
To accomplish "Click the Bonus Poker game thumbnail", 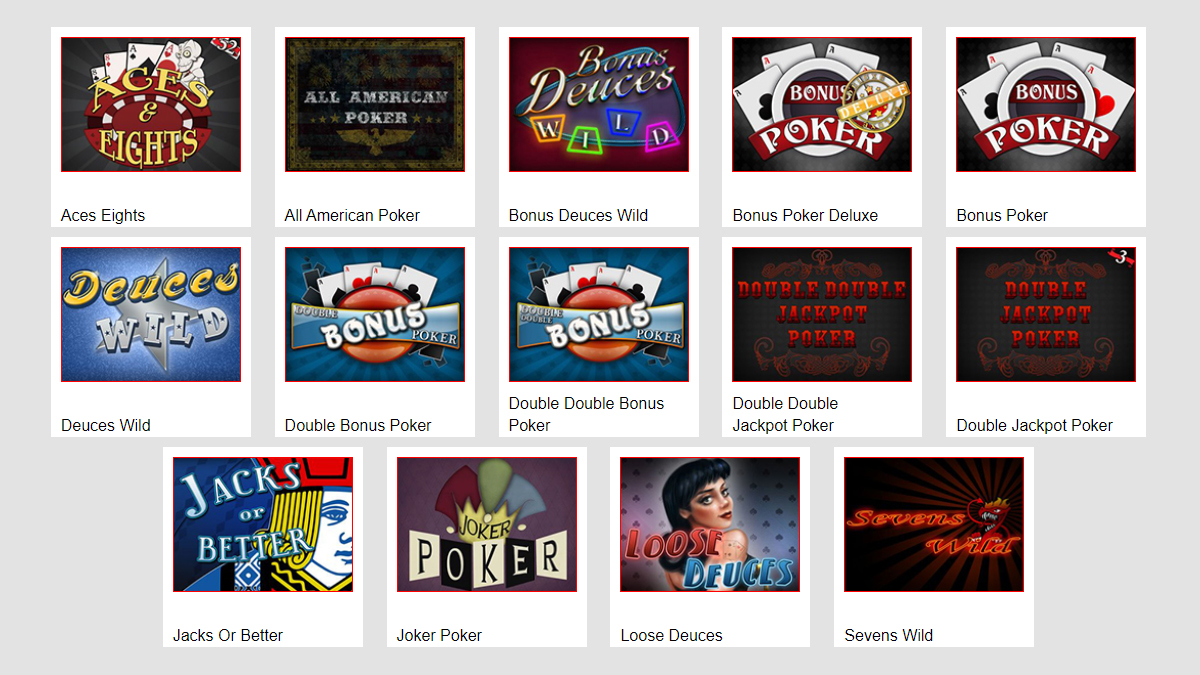I will point(1046,104).
